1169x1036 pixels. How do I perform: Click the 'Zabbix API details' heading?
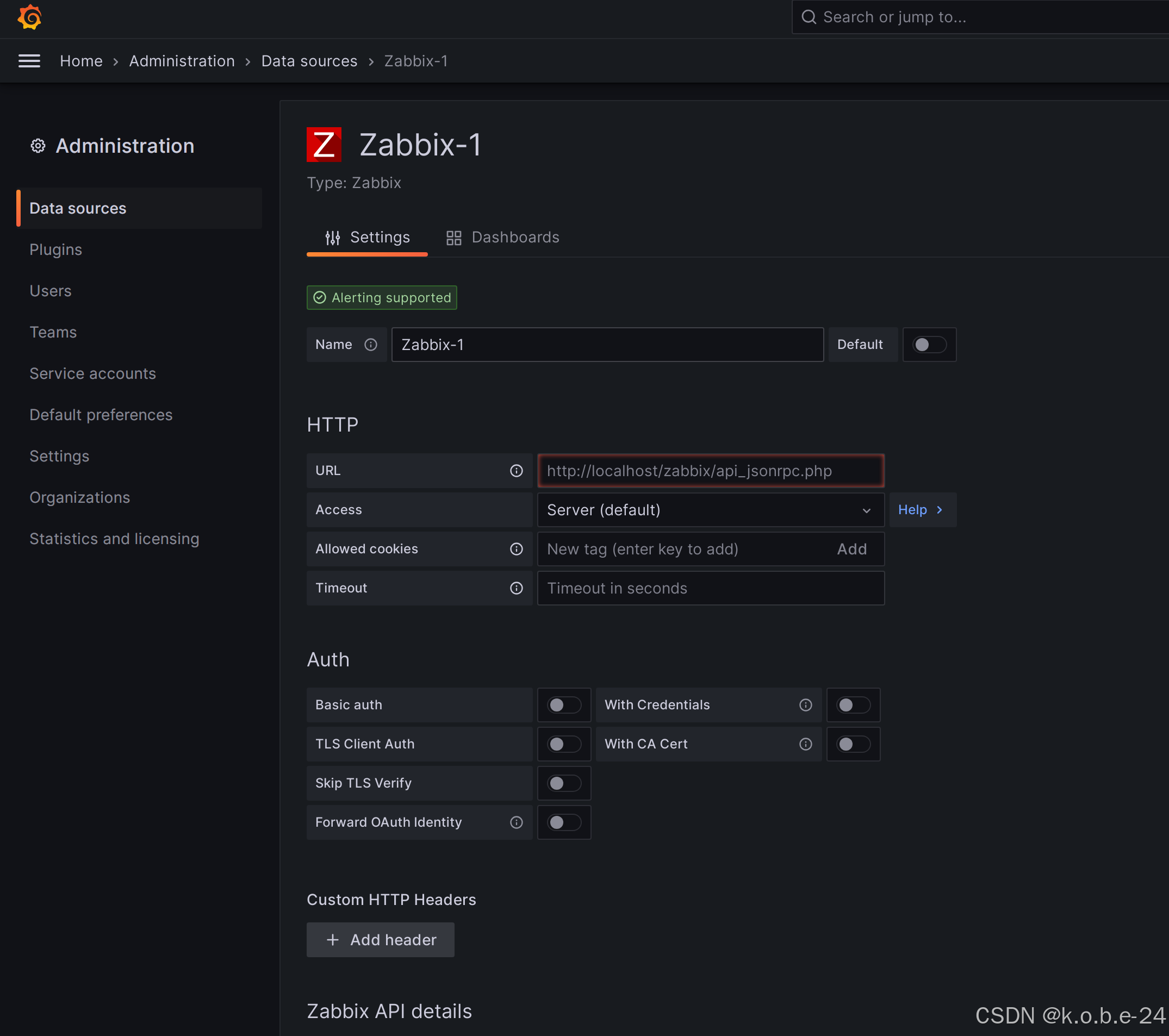[x=389, y=1012]
